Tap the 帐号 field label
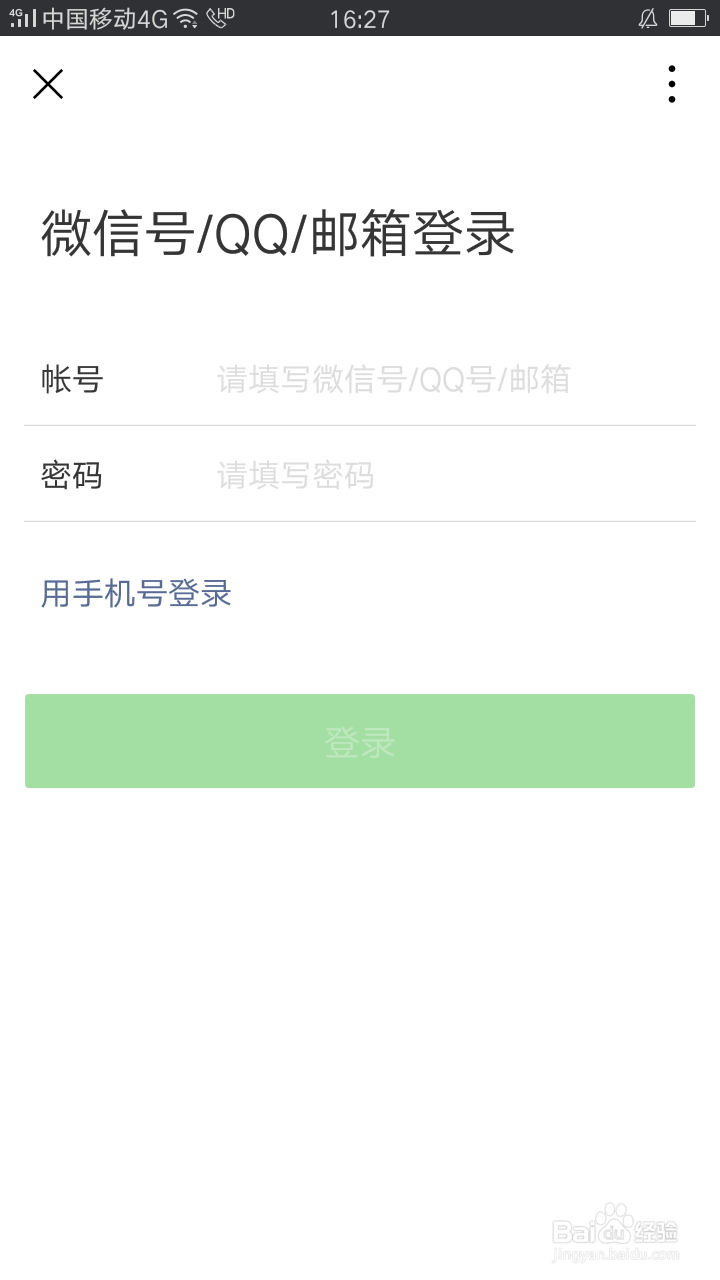The image size is (720, 1280). (x=71, y=380)
